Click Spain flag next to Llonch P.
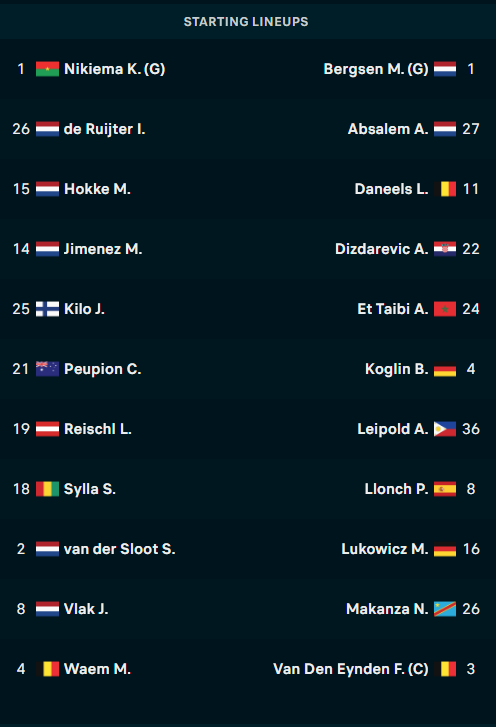Viewport: 496px width, 727px height. (x=445, y=489)
